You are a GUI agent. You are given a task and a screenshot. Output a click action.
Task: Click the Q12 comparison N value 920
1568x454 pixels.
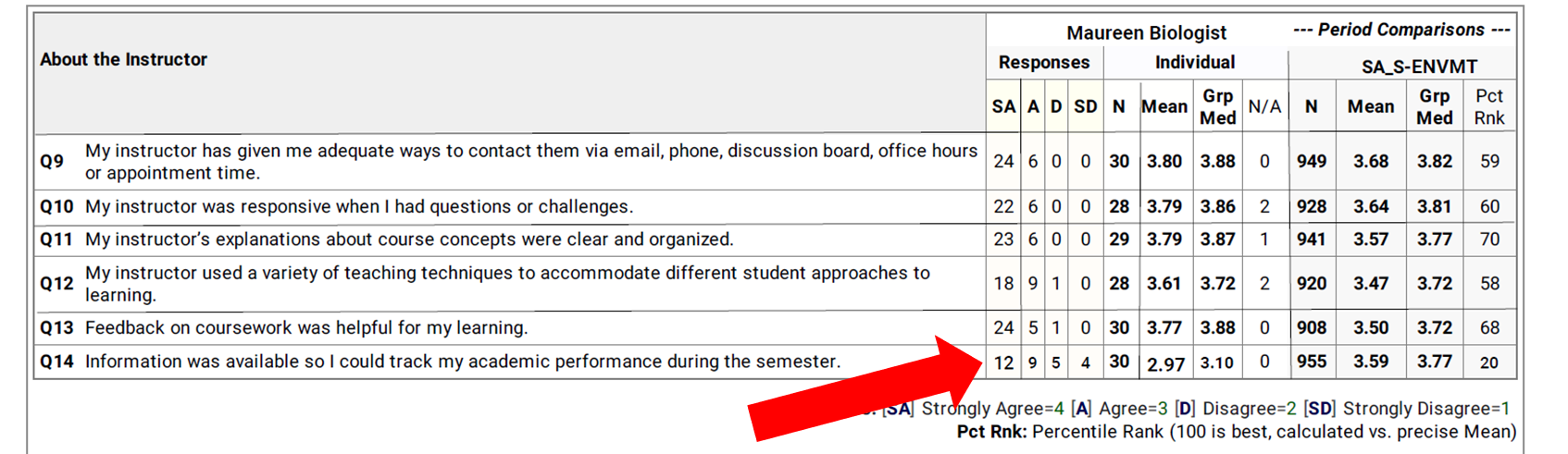click(x=1311, y=284)
